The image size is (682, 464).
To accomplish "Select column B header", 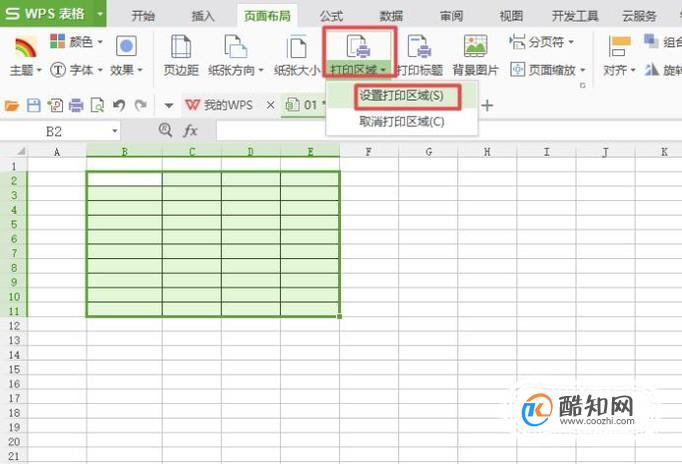I will click(x=124, y=152).
